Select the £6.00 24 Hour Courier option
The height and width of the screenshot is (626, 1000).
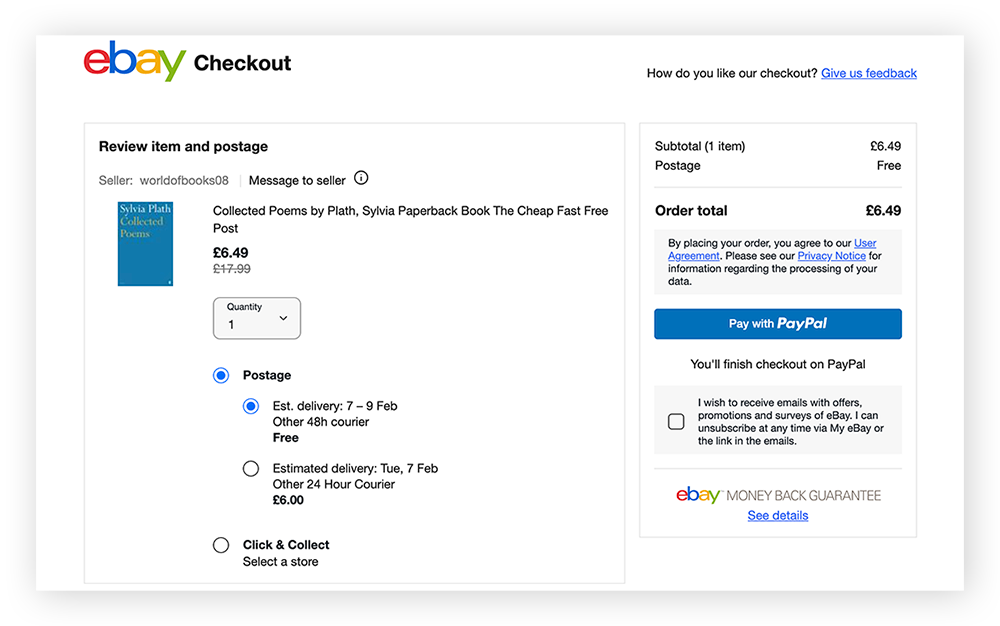click(250, 468)
